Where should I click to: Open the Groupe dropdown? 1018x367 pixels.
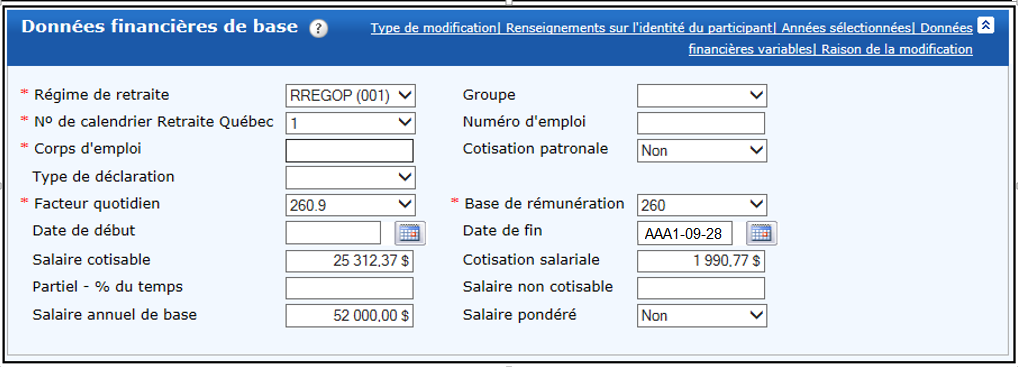coord(702,95)
